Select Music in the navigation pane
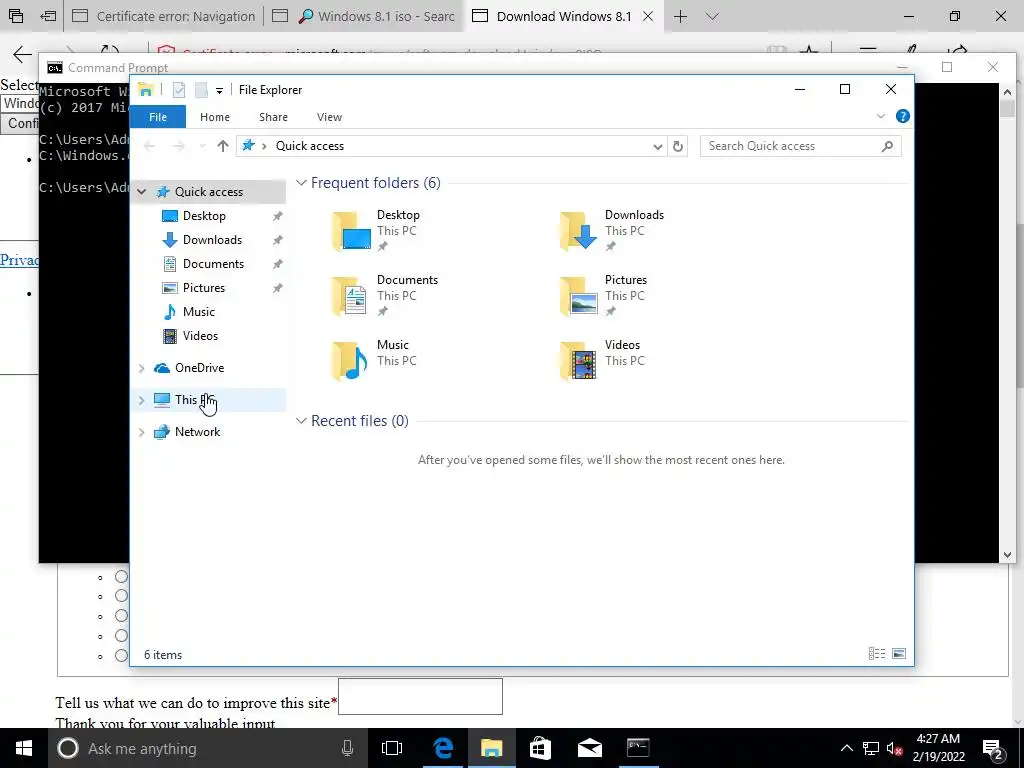1024x768 pixels. pos(199,312)
